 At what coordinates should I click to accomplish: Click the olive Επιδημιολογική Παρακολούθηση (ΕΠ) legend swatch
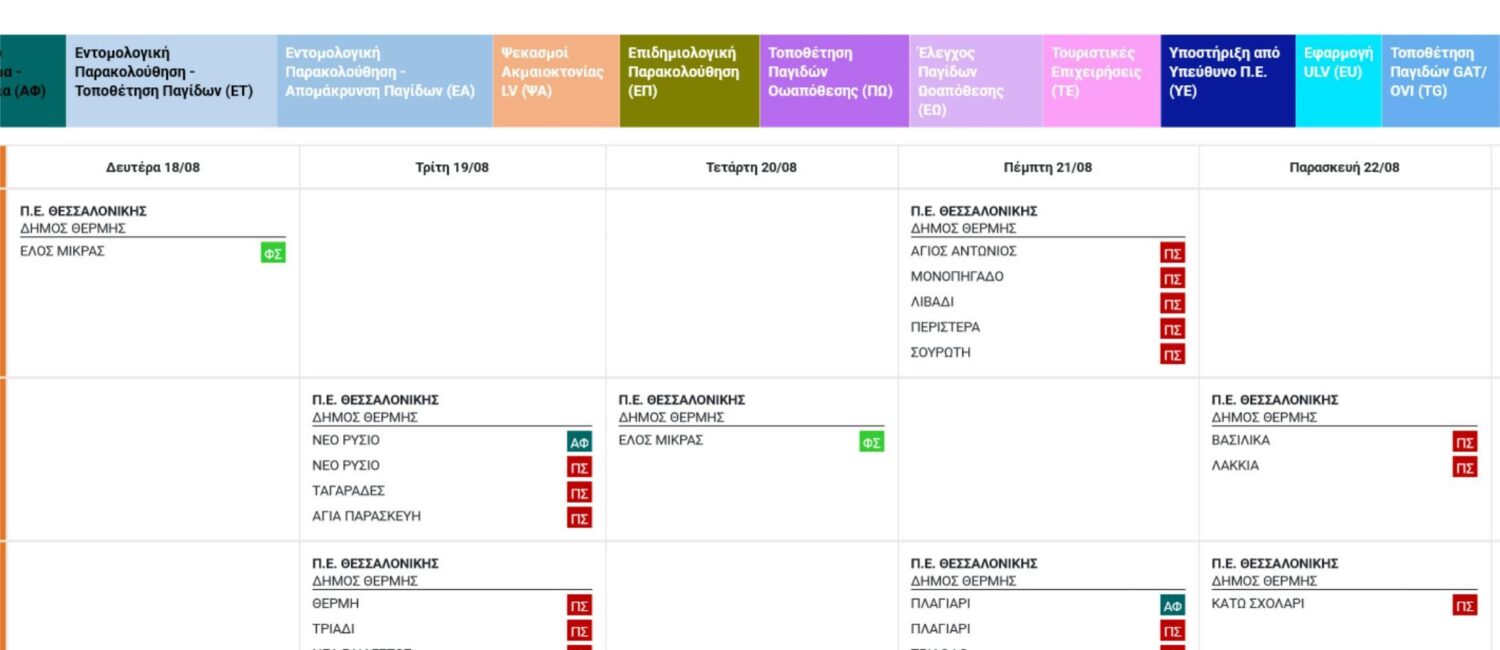(689, 81)
